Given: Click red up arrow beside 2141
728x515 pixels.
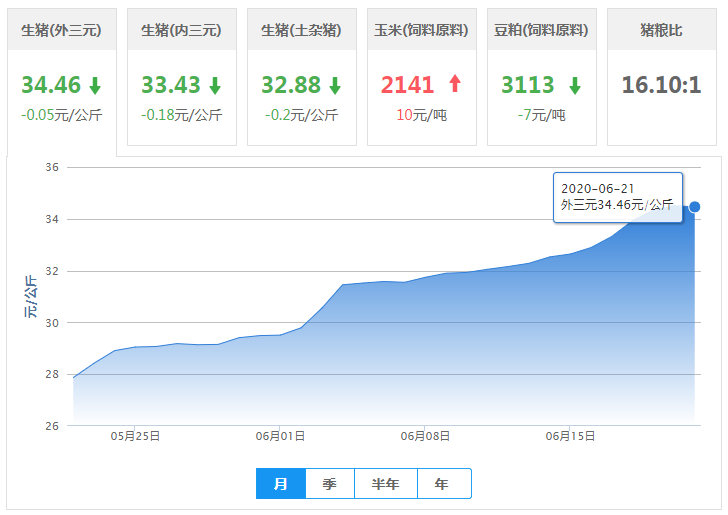Looking at the screenshot, I should click(x=455, y=85).
